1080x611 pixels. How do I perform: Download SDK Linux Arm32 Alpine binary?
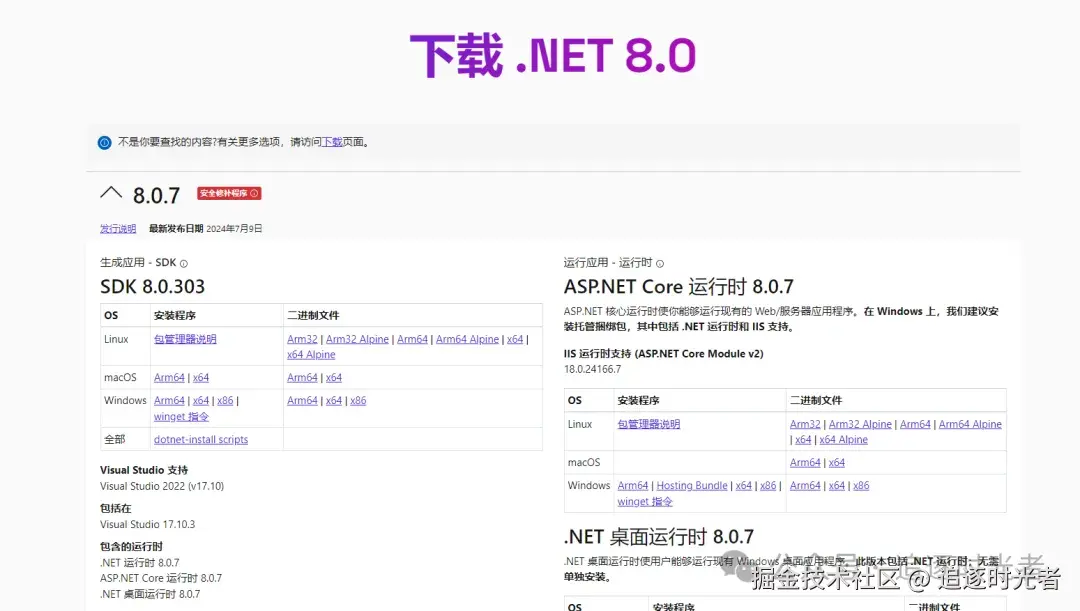(x=357, y=339)
